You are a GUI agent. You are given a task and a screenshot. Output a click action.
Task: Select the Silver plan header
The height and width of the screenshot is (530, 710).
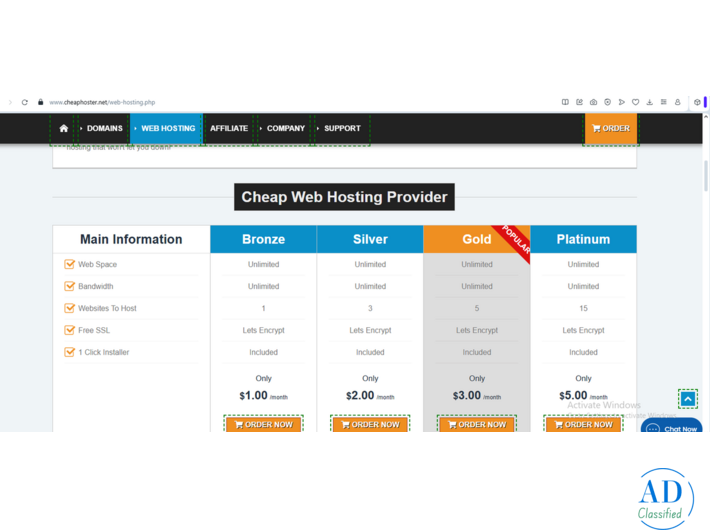click(x=370, y=239)
